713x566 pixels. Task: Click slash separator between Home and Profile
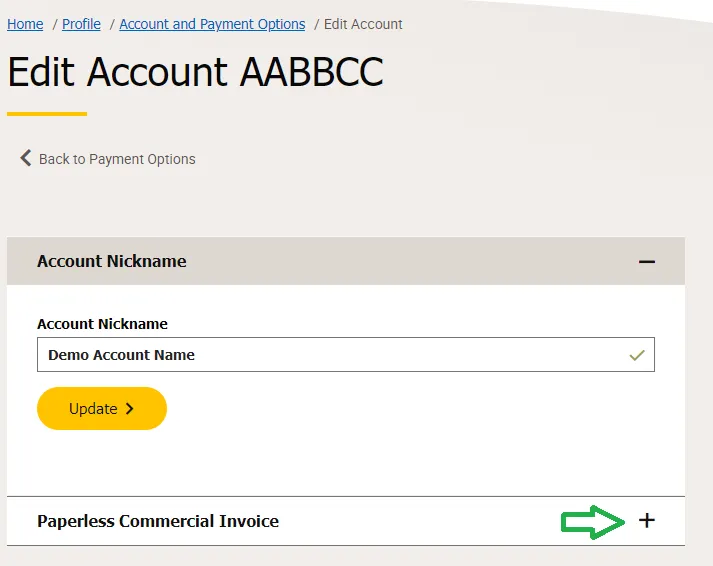54,24
